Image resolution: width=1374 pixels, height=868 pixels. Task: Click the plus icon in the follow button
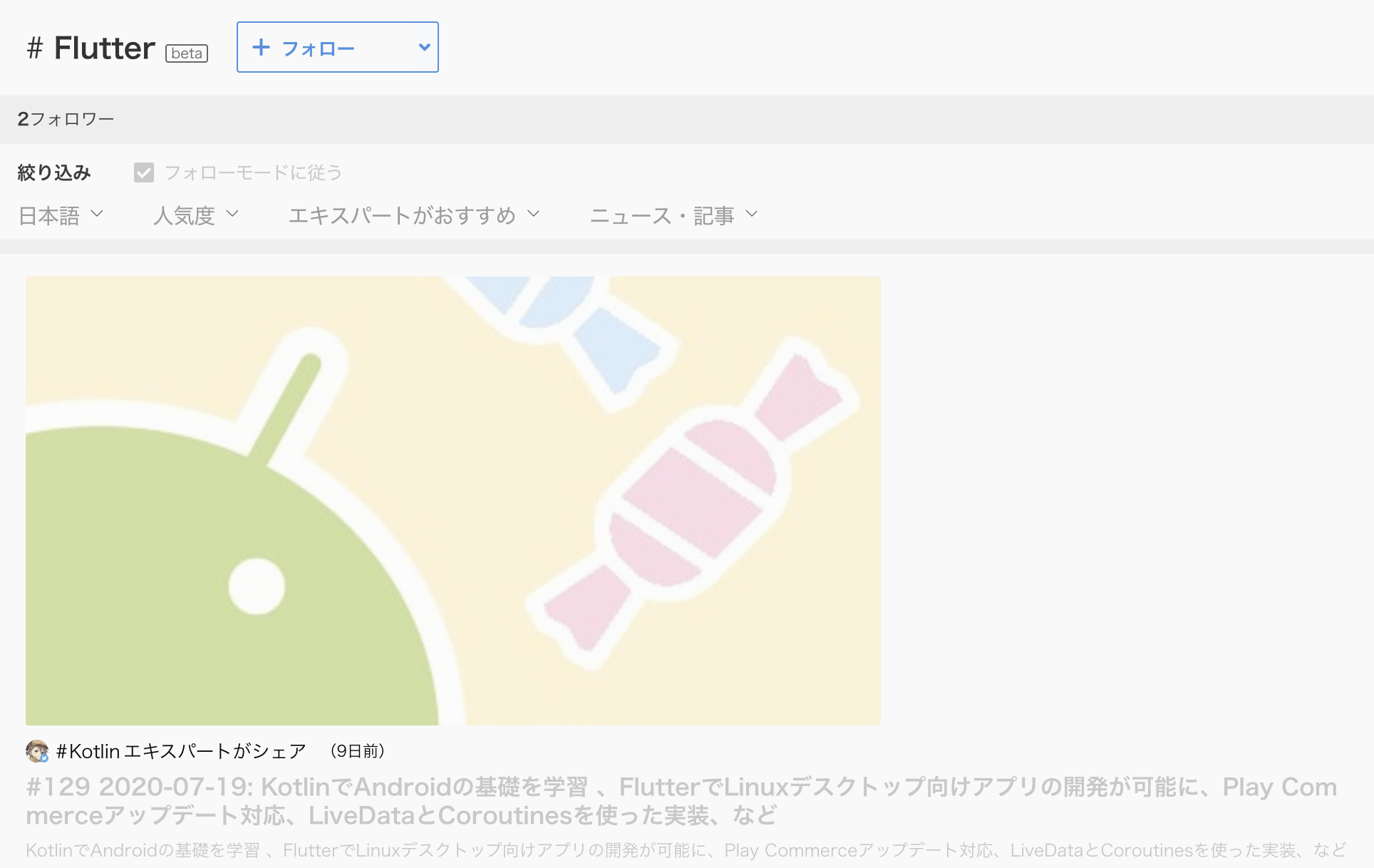coord(262,47)
